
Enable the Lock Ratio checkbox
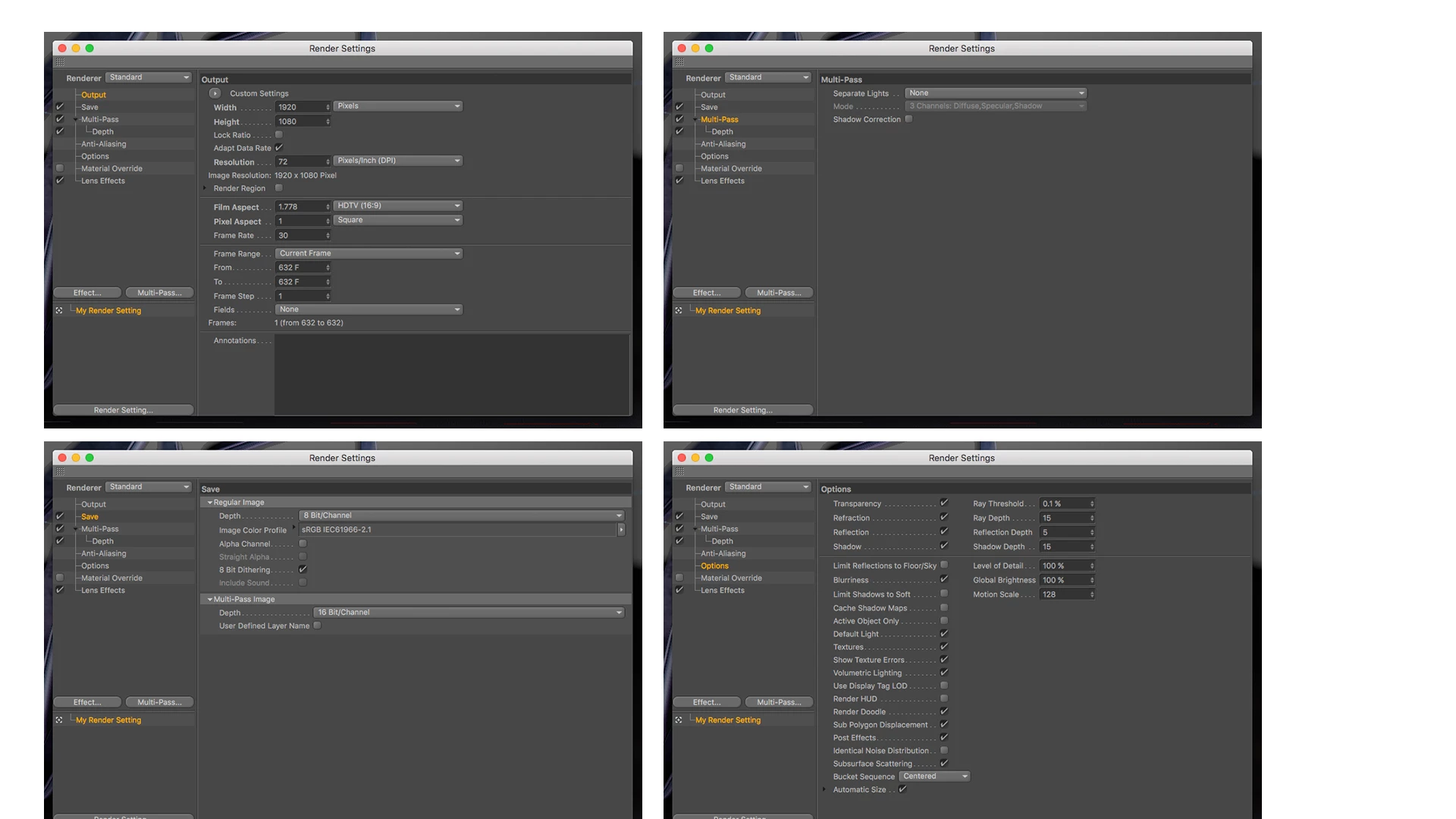279,135
